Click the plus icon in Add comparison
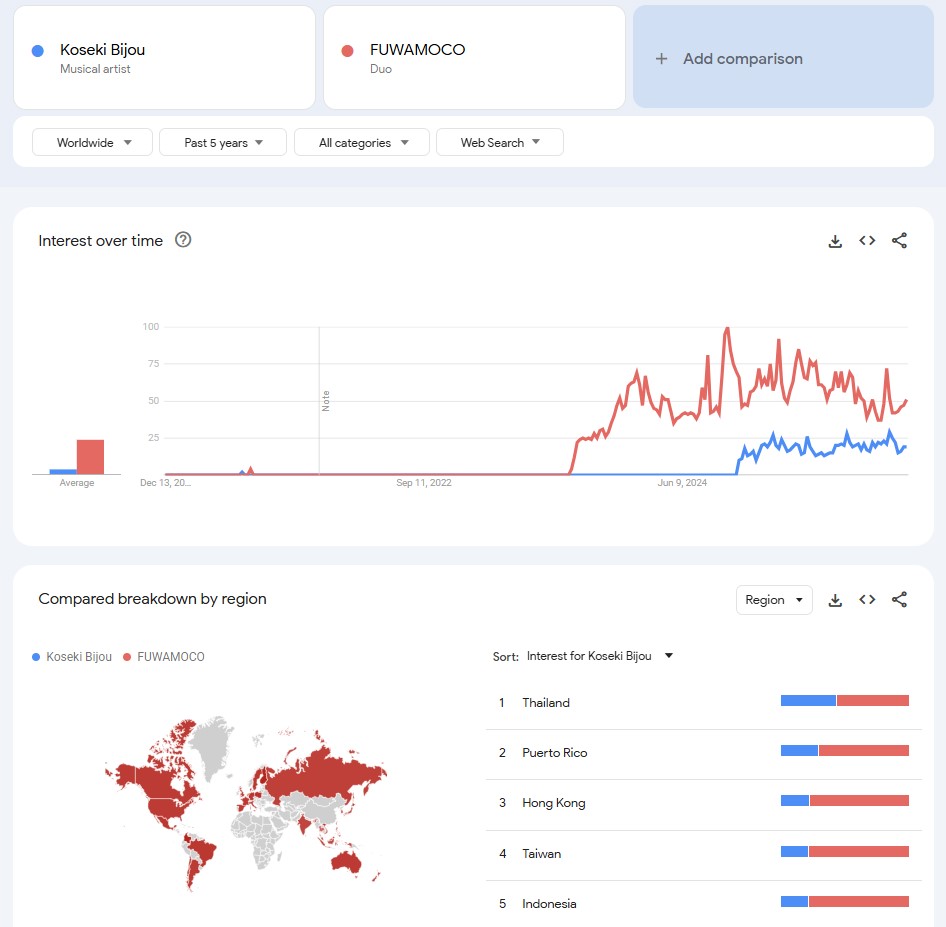946x927 pixels. coord(661,59)
